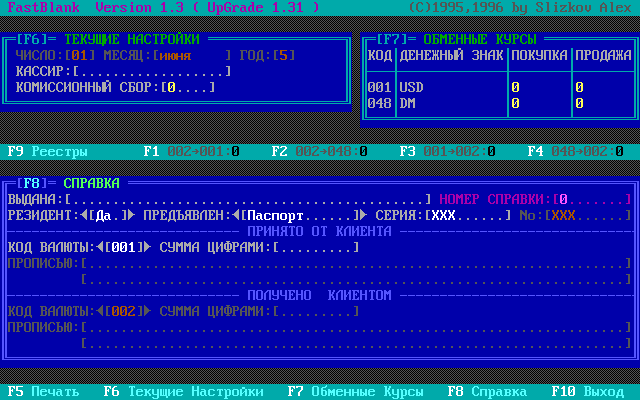Viewport: 640px width, 400px height.
Task: Click the F1 002+001 rate shortcut
Action: click(192, 152)
